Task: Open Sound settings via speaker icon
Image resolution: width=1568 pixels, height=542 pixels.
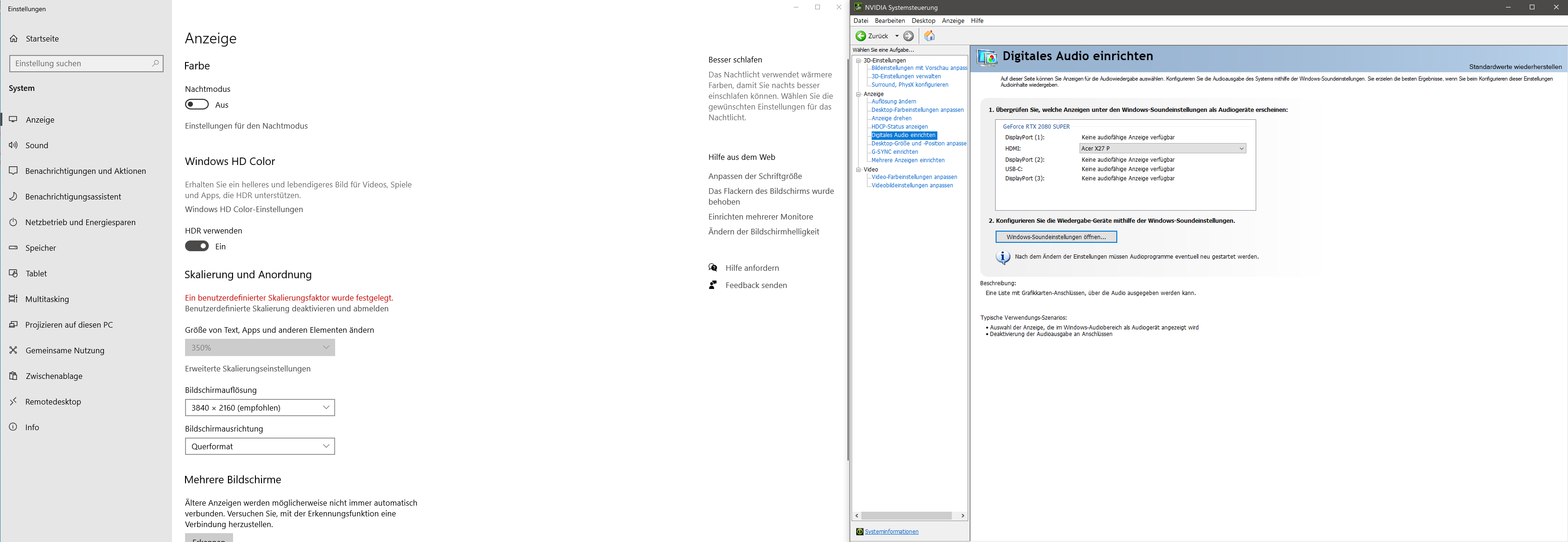Action: click(14, 145)
